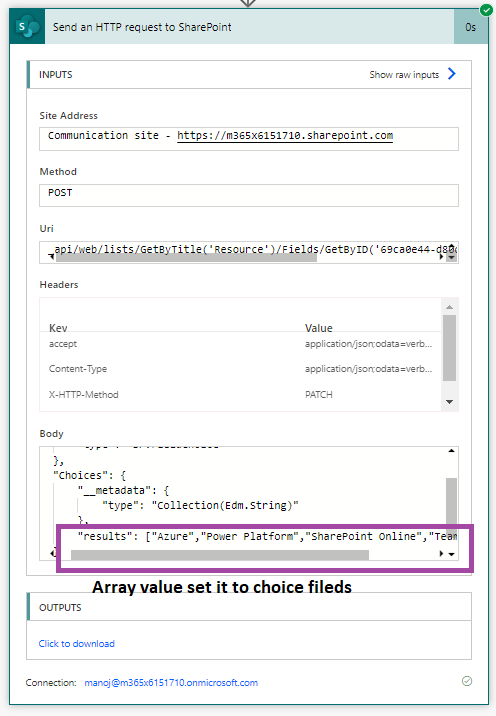Open the m365x6151710 SharePoint site URL
496x716 pixels.
[285, 136]
